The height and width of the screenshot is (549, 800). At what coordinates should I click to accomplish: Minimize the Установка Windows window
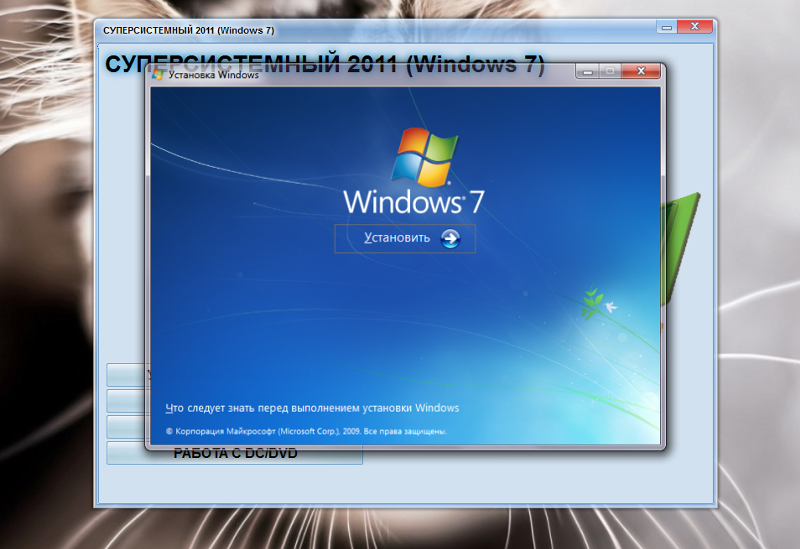point(587,71)
